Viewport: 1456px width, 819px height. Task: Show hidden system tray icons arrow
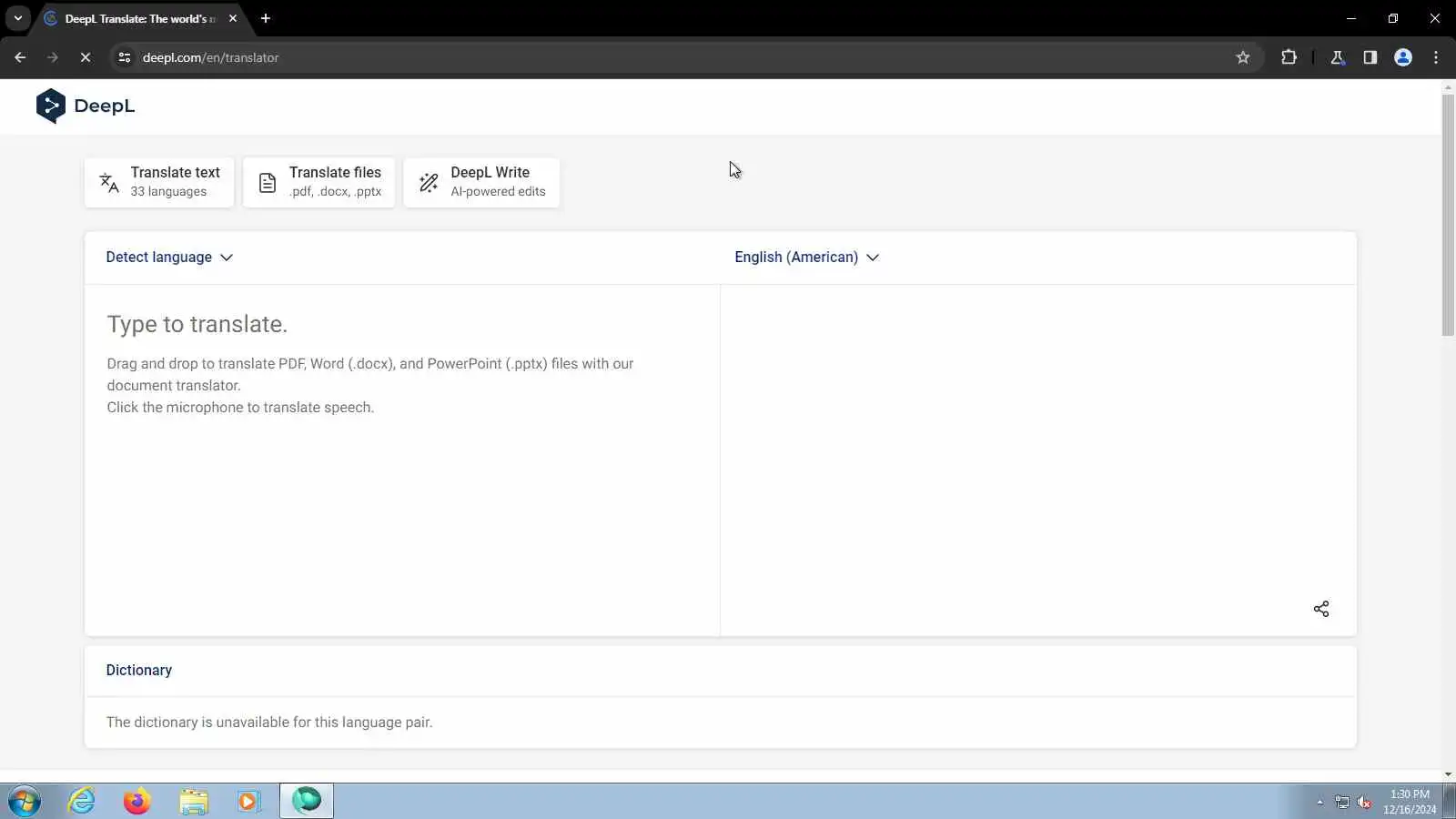(x=1319, y=802)
